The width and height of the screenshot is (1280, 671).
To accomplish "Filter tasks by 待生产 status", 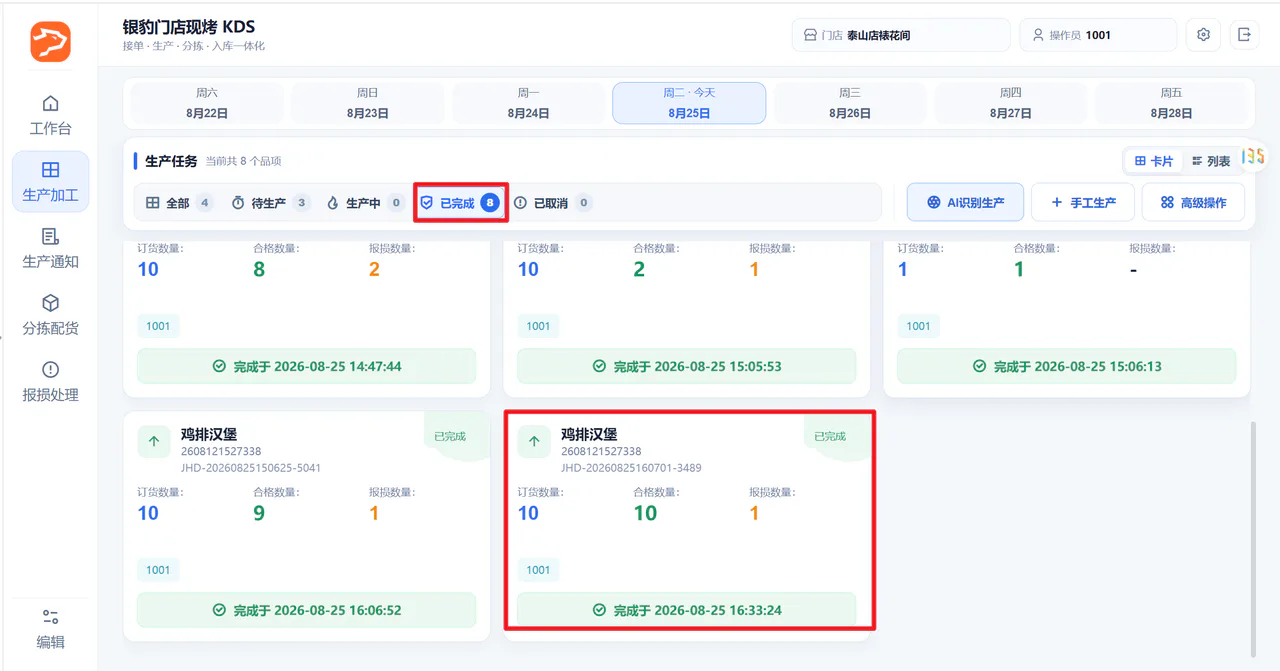I will (270, 203).
